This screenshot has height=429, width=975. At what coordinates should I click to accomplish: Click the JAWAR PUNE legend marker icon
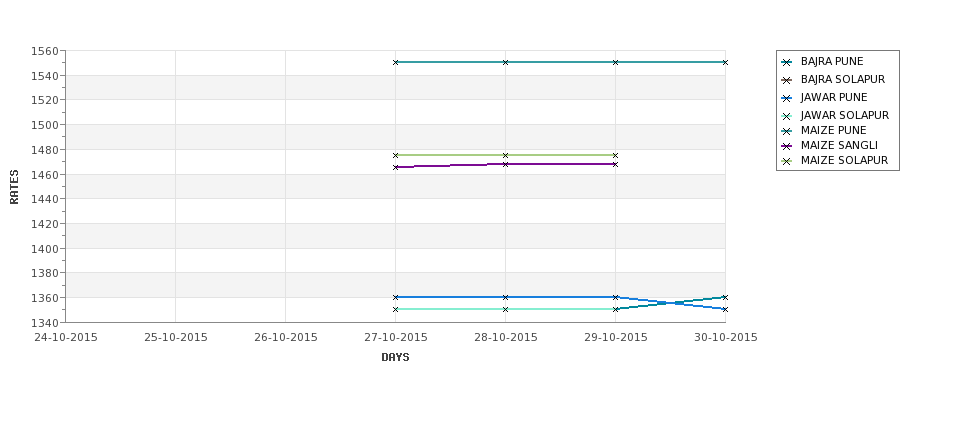coord(787,98)
